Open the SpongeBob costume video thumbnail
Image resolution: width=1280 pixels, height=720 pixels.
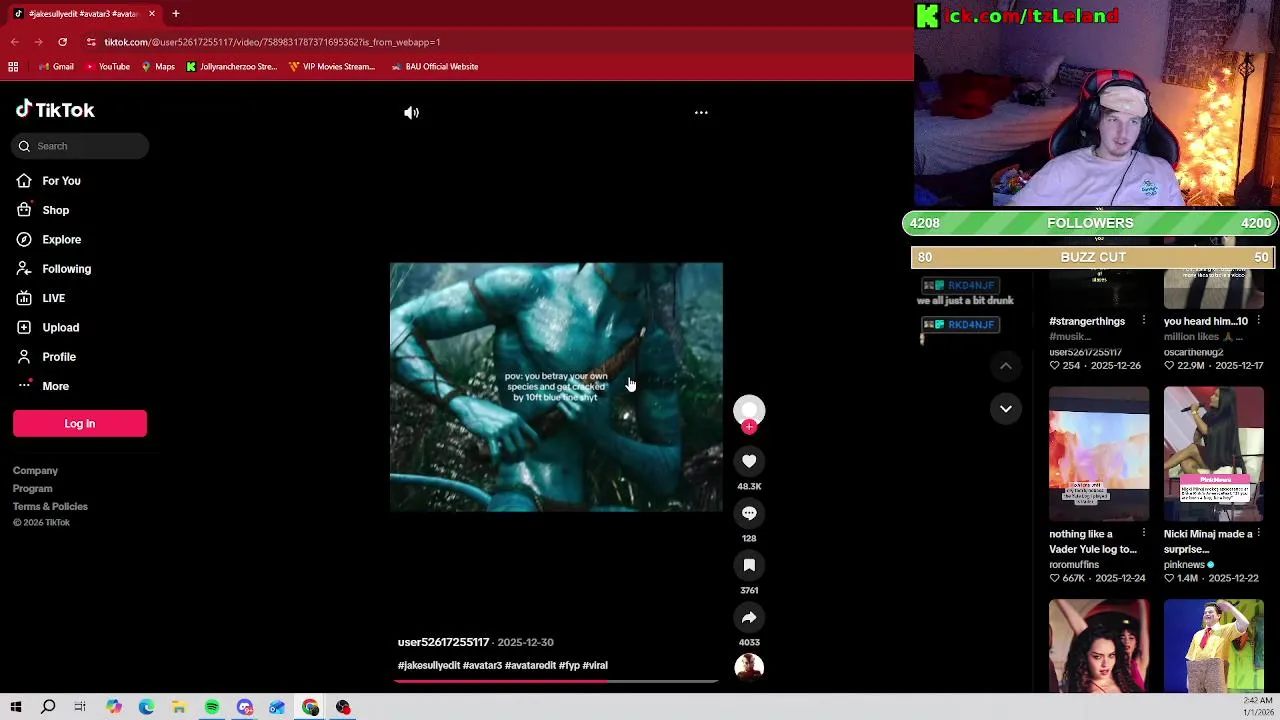click(x=1214, y=646)
